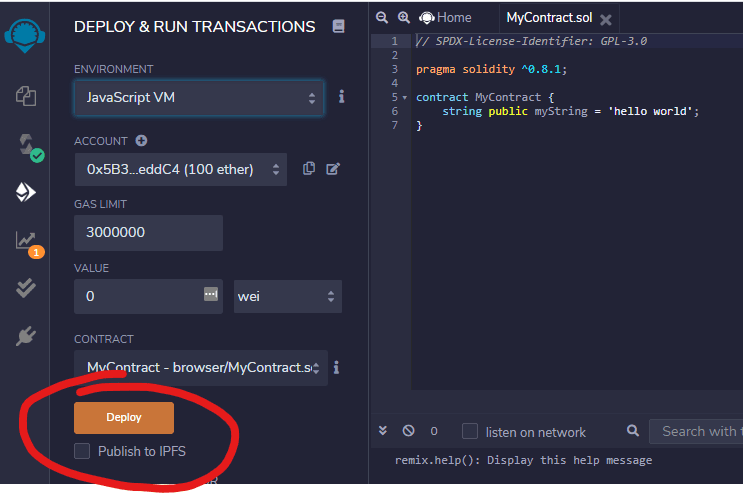The height and width of the screenshot is (494, 743).
Task: Click the orange Deploy button
Action: [124, 417]
